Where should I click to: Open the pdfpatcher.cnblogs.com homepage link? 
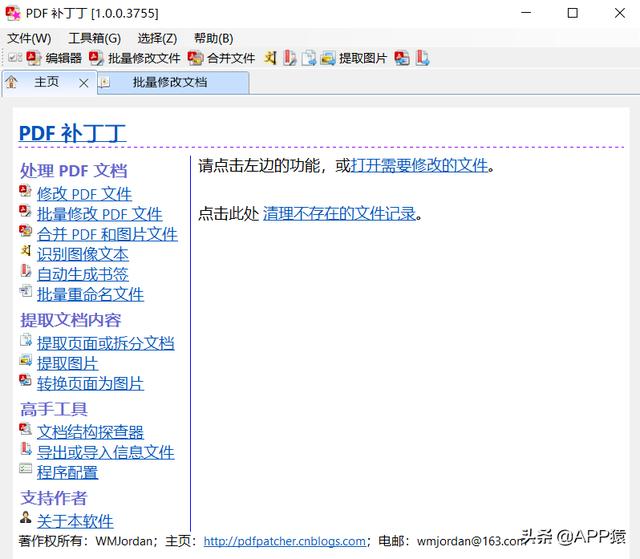(x=284, y=541)
